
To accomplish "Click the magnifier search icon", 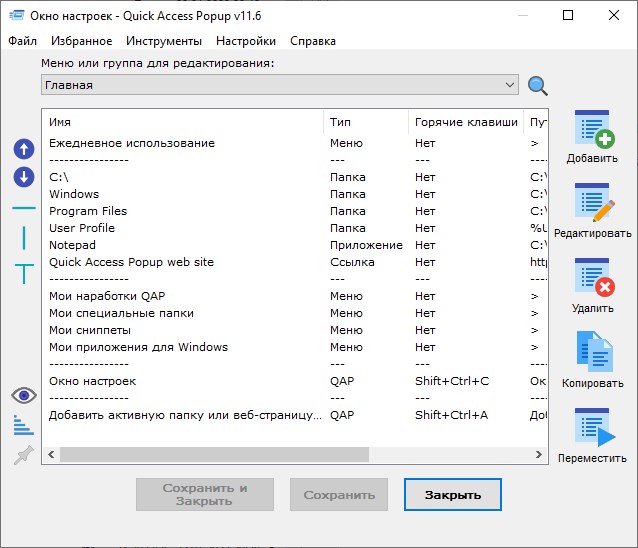I will click(x=538, y=86).
